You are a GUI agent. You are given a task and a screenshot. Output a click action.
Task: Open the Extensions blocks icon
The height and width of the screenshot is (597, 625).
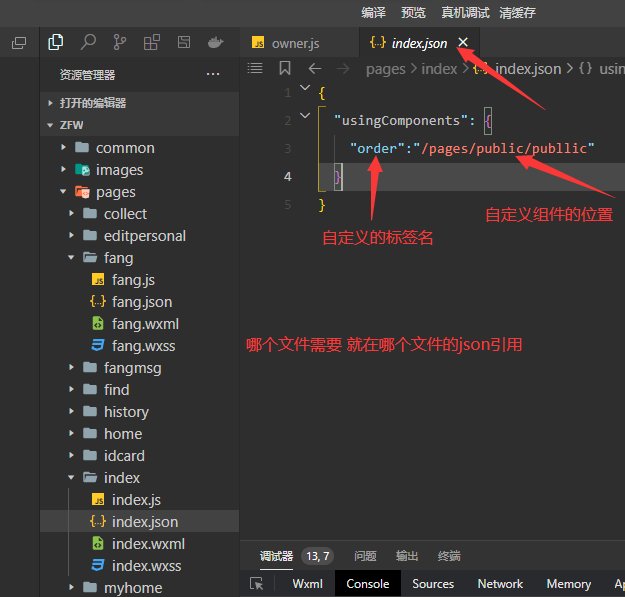coord(151,42)
